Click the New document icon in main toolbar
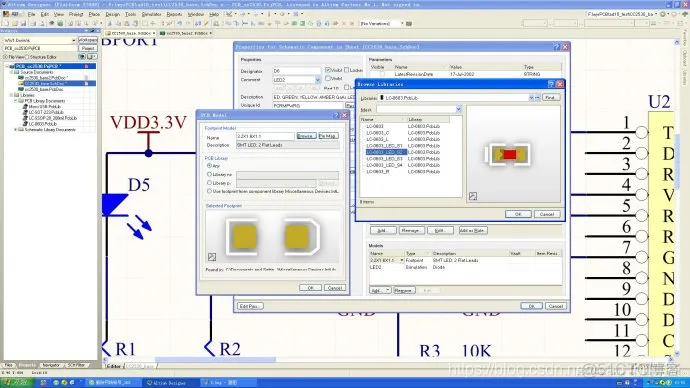The width and height of the screenshot is (690, 388). point(6,23)
